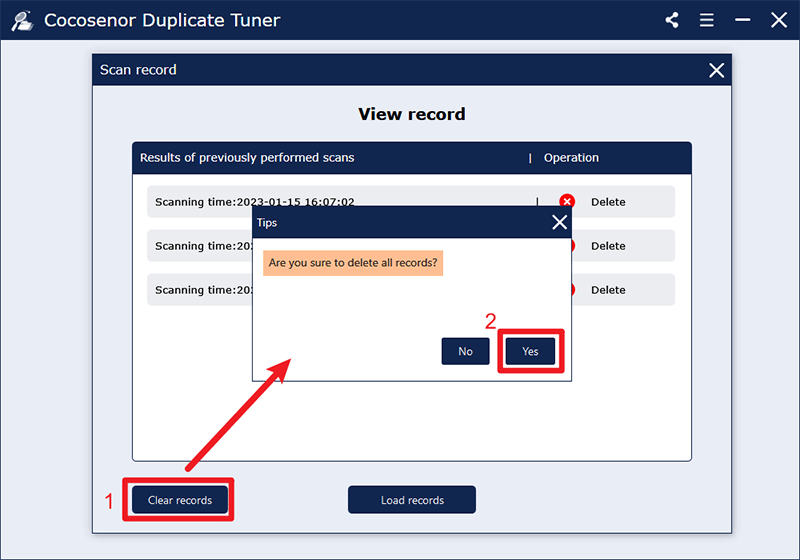Click Delete label of third scan record
Screen dimensions: 800x560
(608, 290)
